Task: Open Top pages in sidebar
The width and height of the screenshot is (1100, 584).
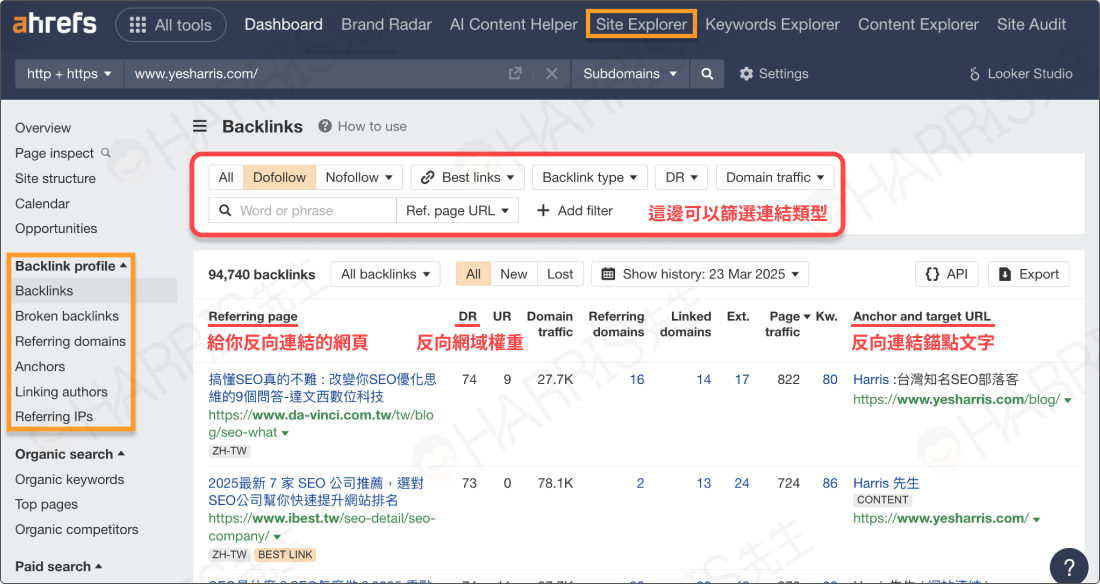Action: 46,504
